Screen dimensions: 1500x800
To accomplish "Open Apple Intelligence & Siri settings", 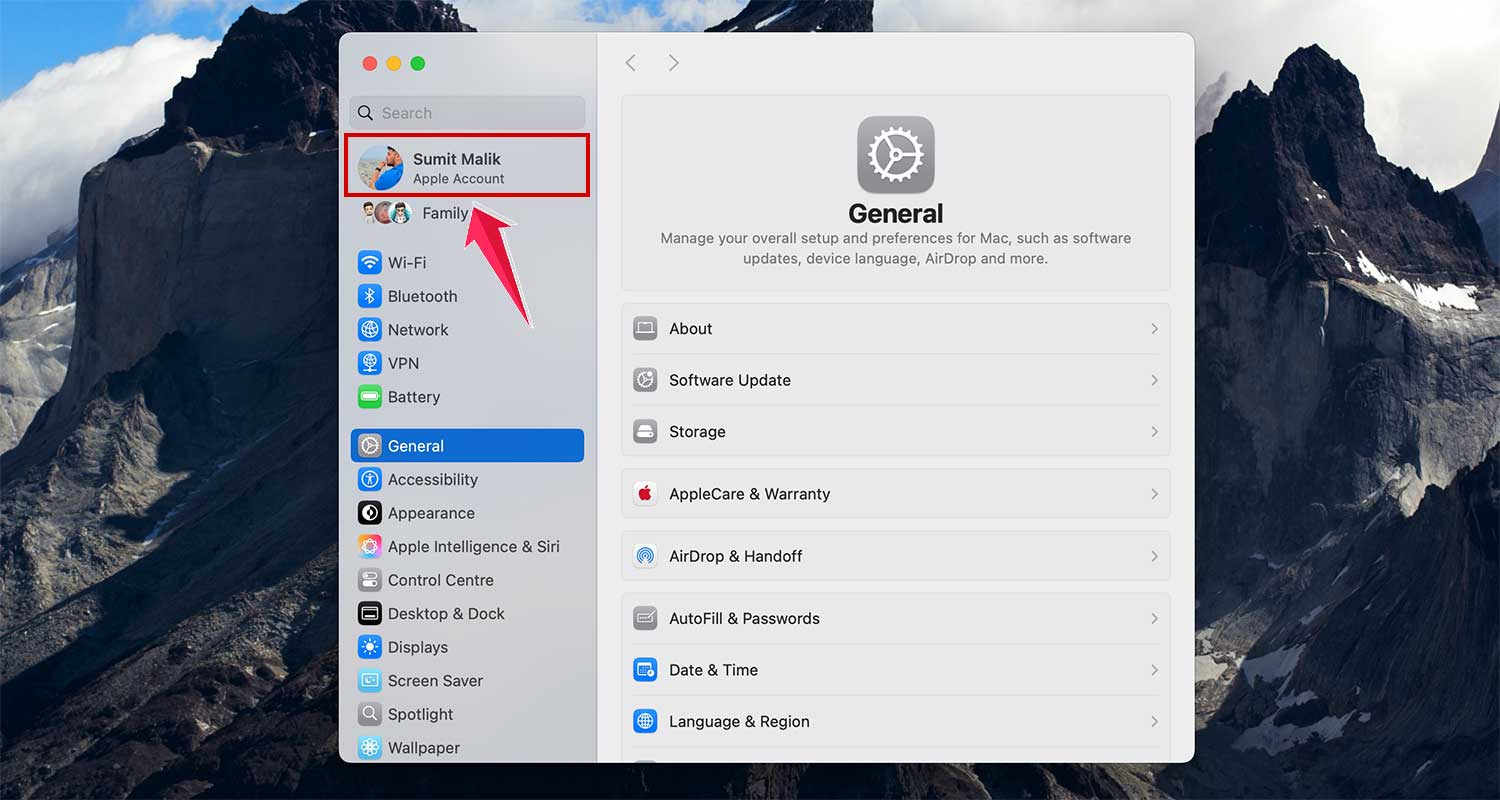I will [x=370, y=546].
